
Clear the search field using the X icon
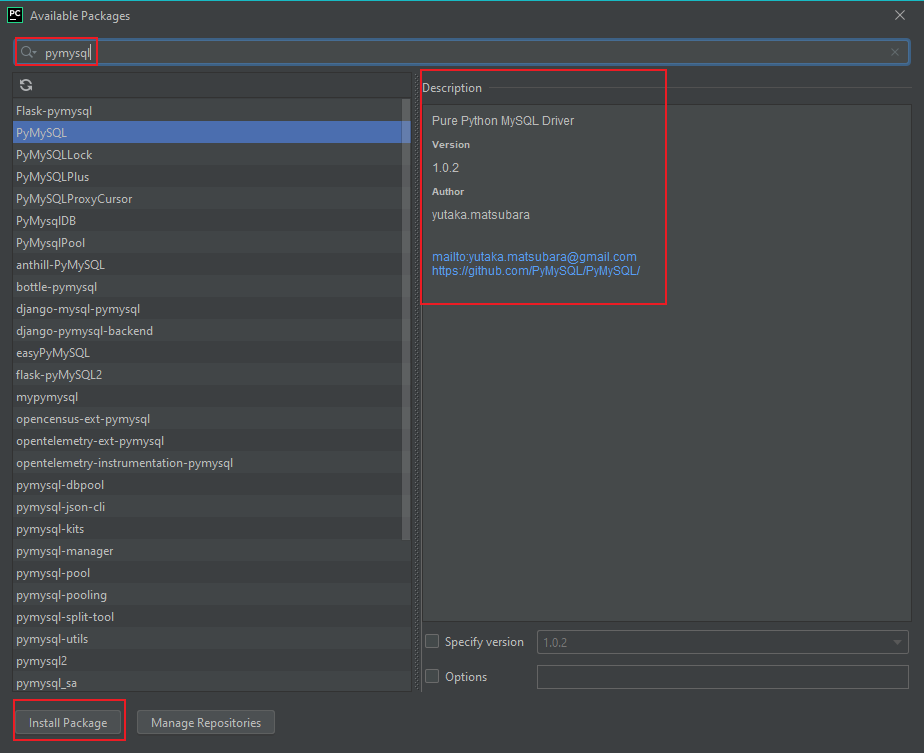click(894, 52)
